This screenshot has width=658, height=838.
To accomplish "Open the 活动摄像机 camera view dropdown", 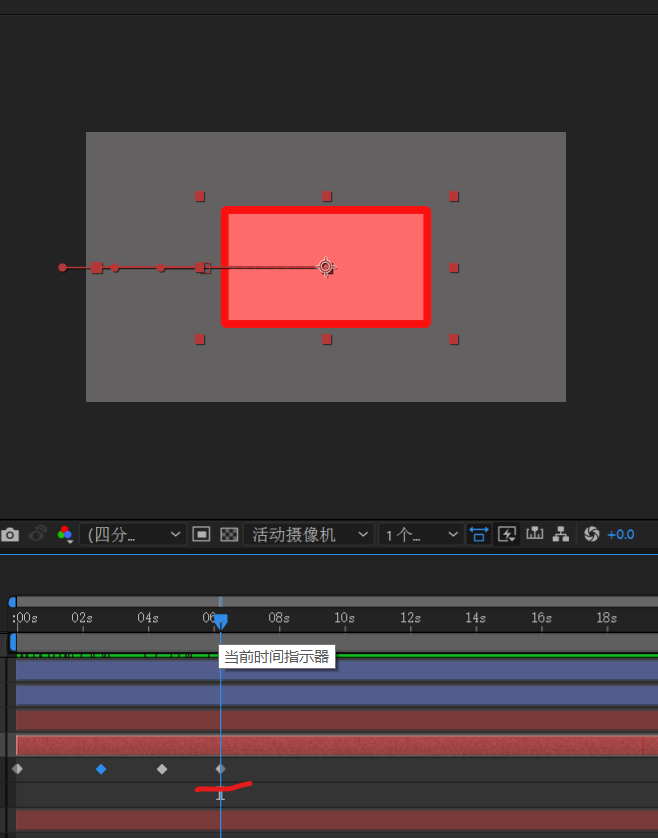I will coord(309,535).
